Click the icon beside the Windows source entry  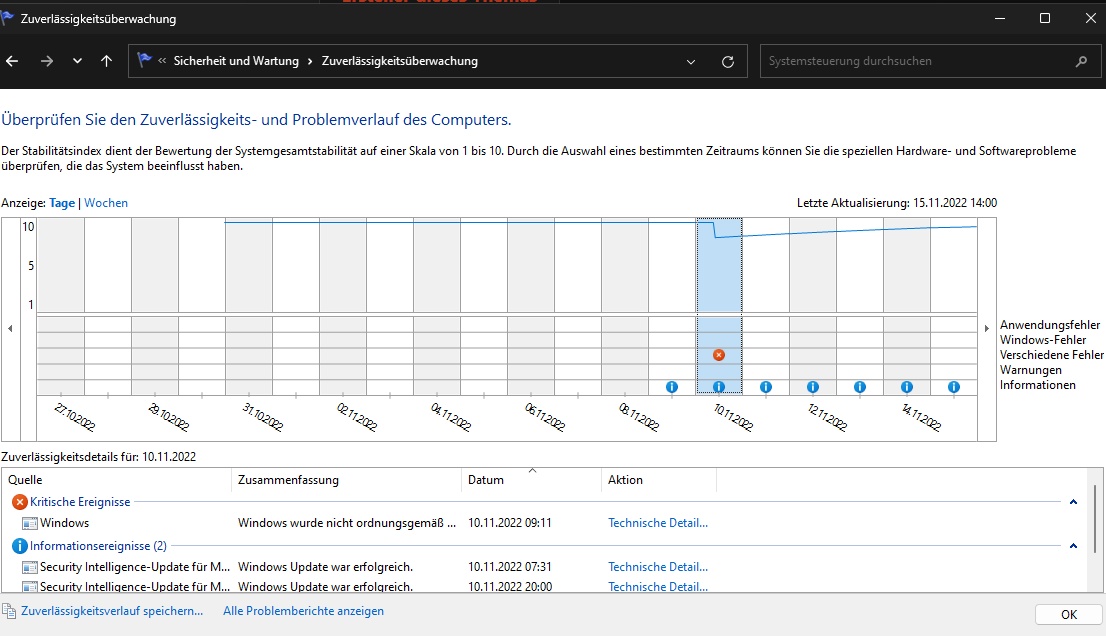pyautogui.click(x=30, y=523)
